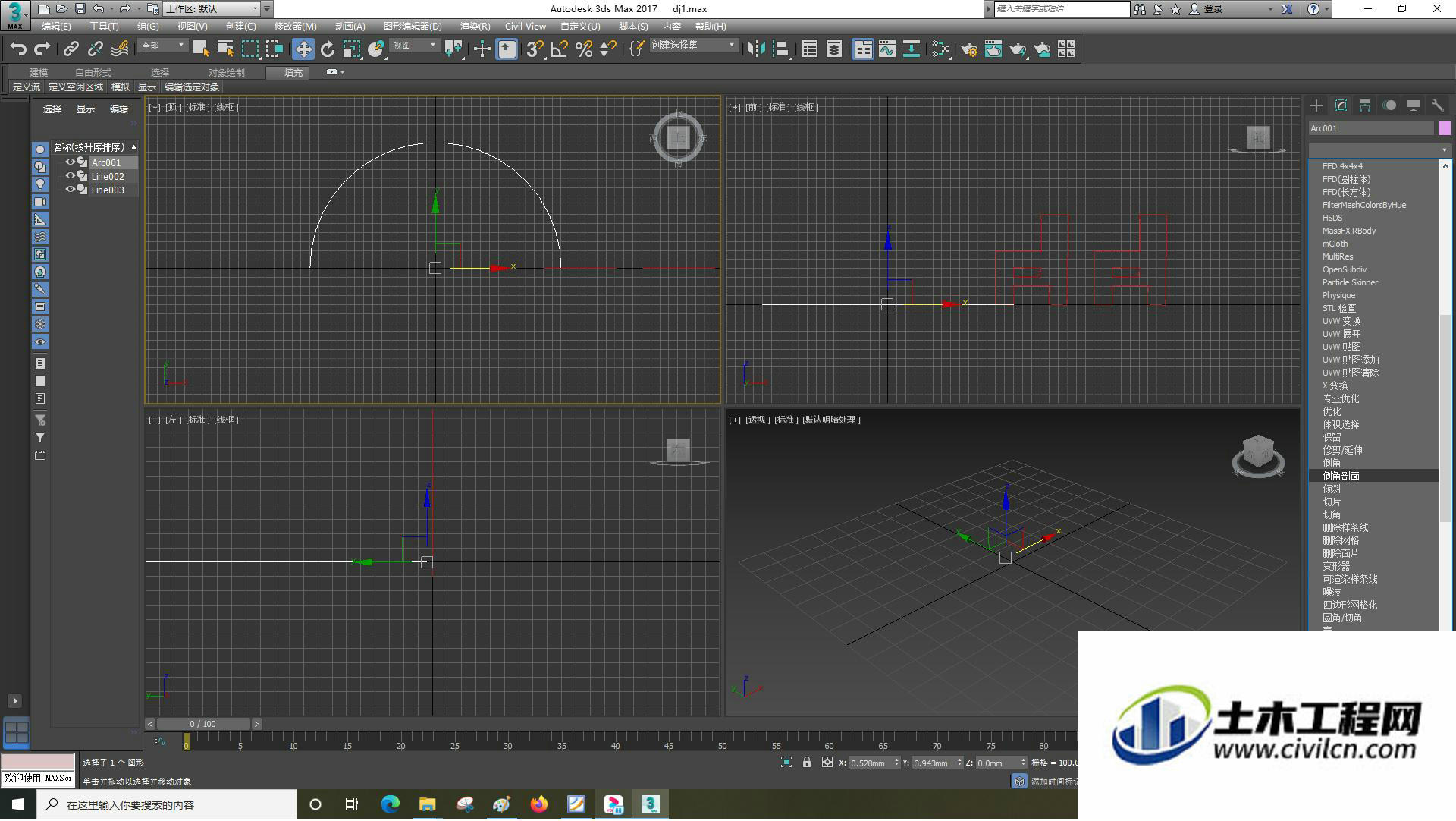Toggle the Layer Explorer icon
1456x821 pixels.
[834, 49]
